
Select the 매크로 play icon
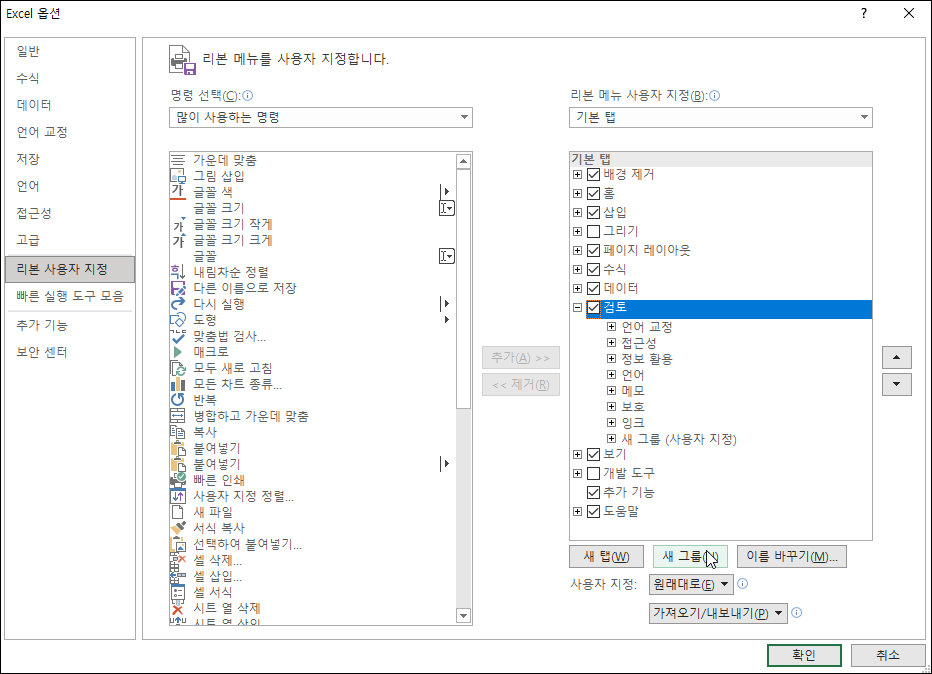click(x=178, y=352)
